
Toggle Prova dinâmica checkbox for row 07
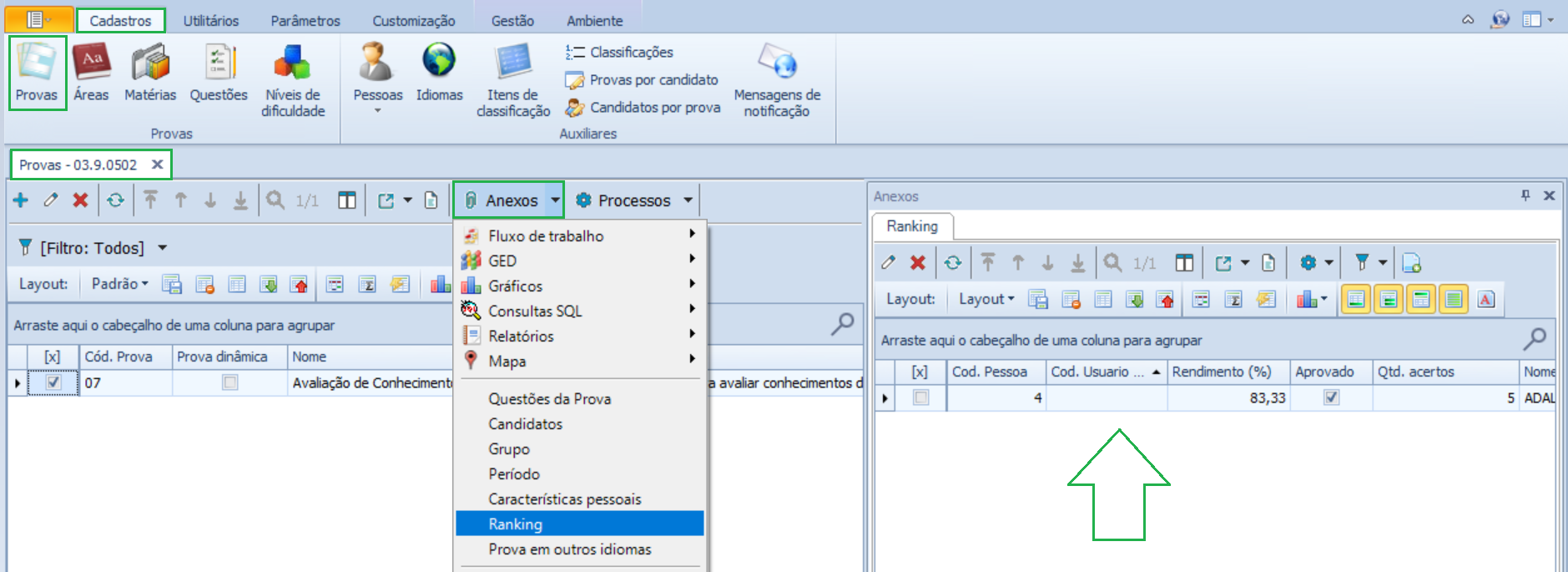point(229,382)
